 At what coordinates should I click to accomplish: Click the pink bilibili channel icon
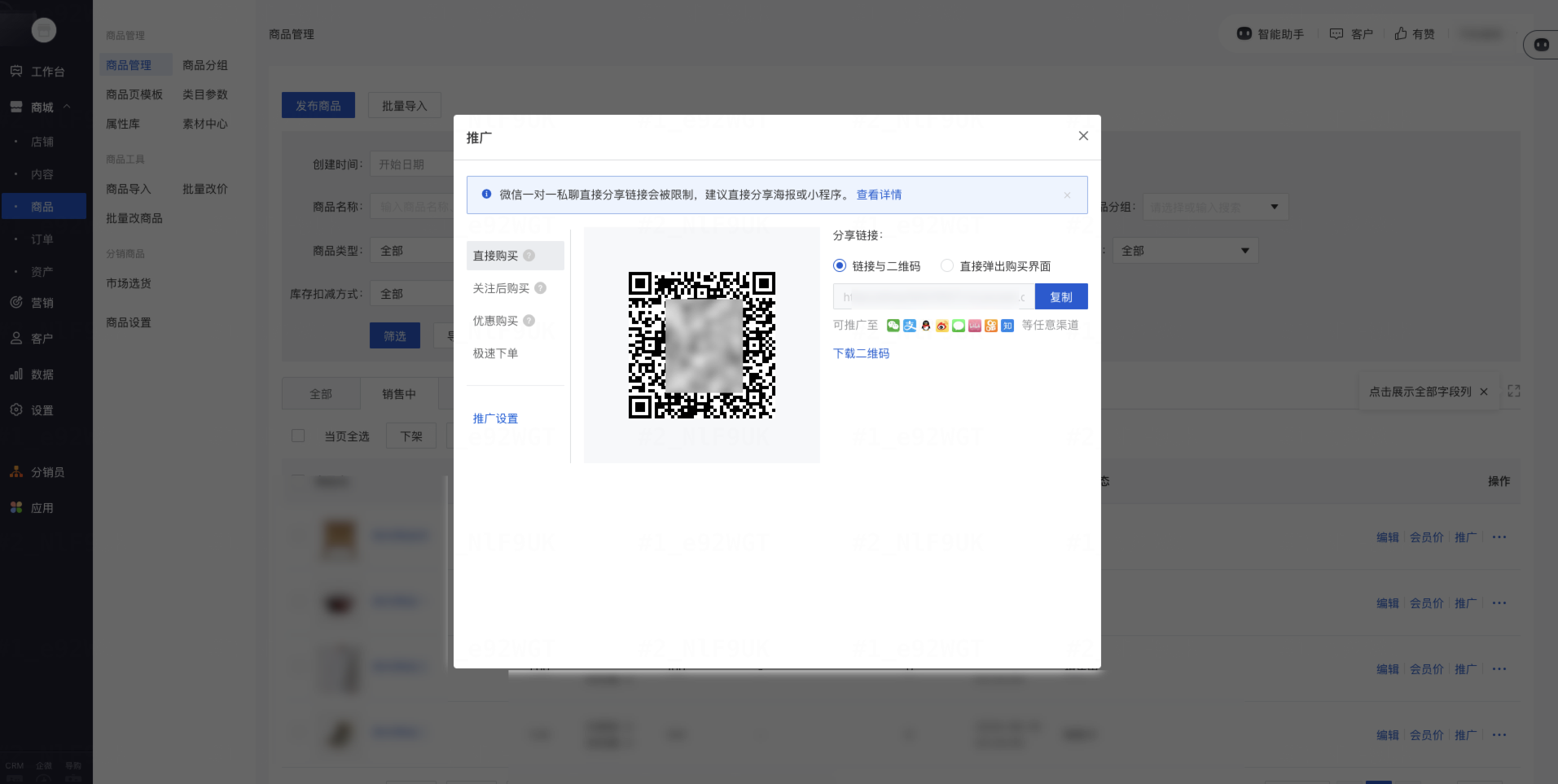[975, 326]
